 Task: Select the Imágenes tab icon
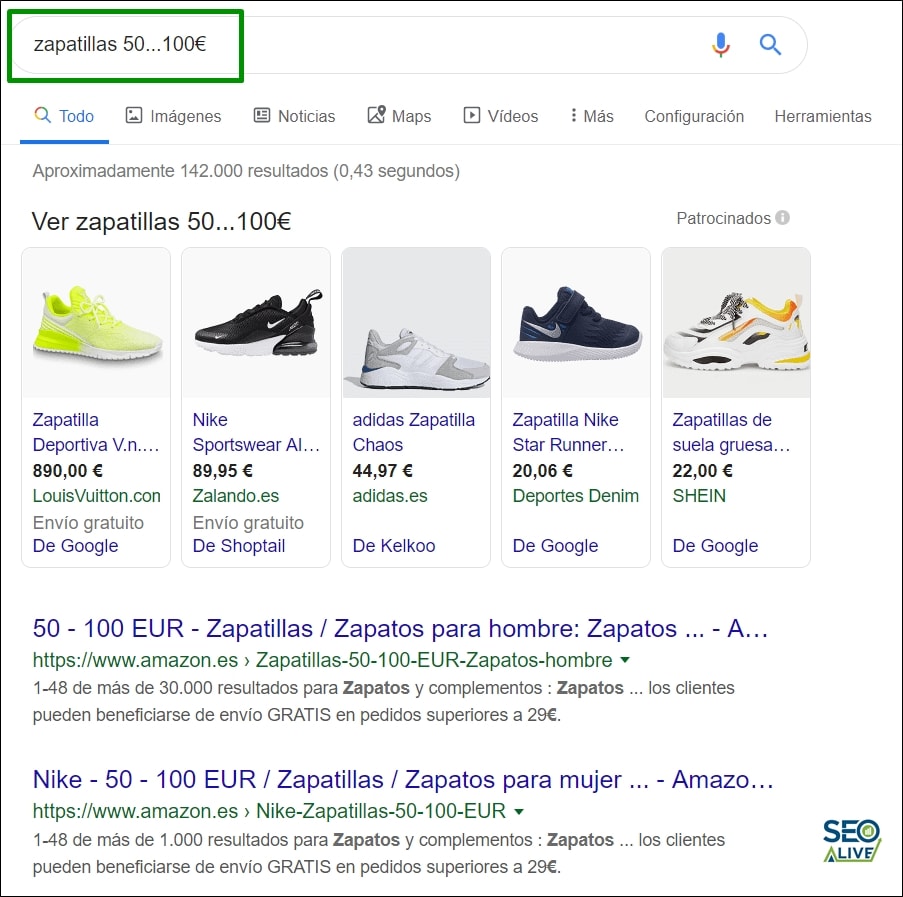tap(135, 116)
